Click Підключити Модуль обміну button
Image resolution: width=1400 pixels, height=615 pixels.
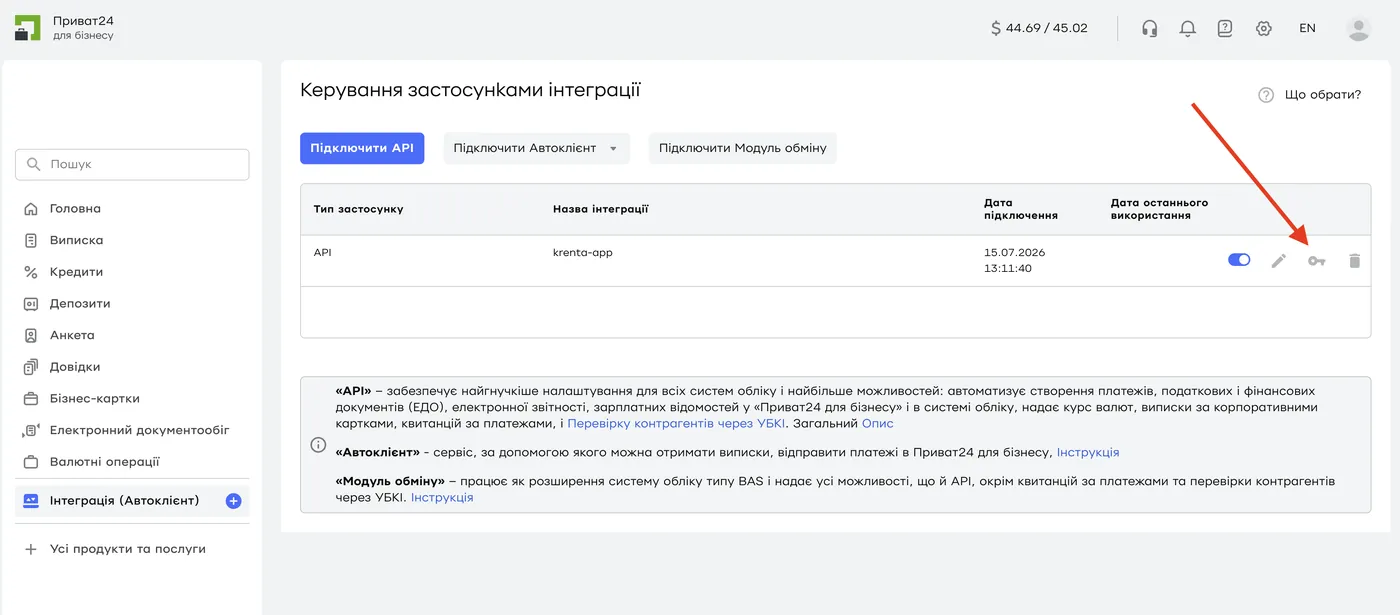tap(743, 148)
